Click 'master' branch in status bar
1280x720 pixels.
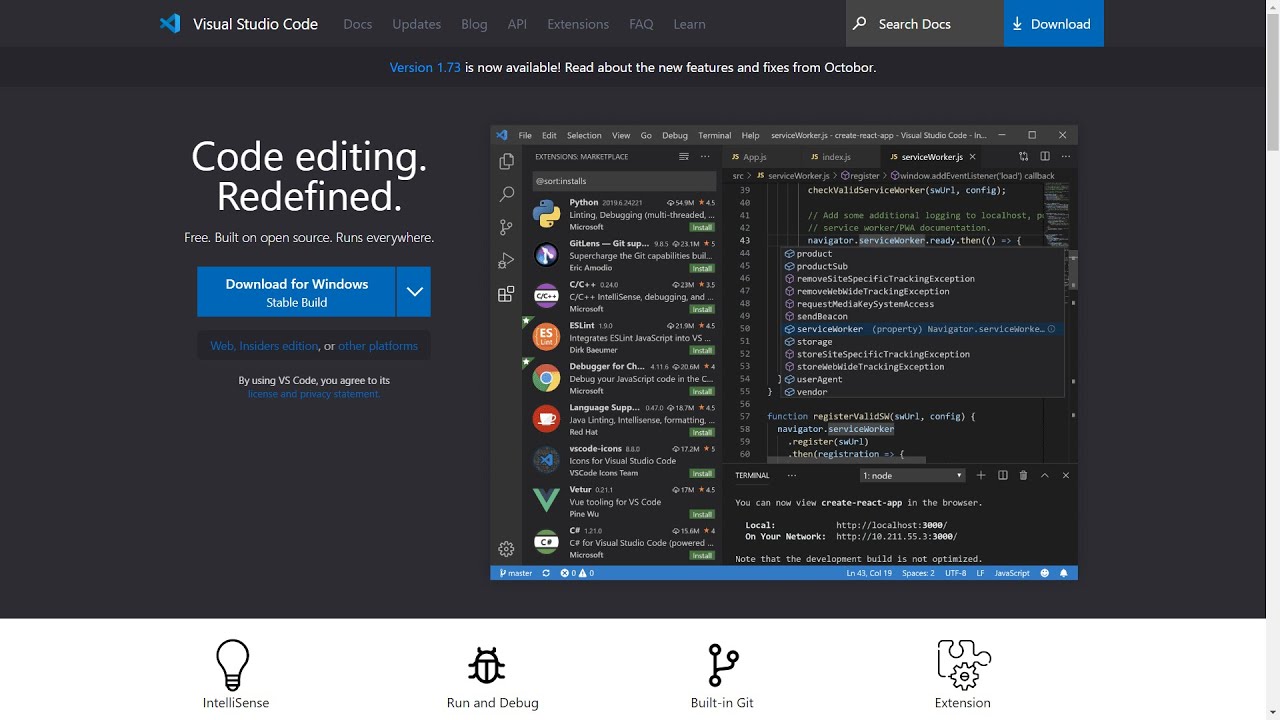[x=516, y=573]
